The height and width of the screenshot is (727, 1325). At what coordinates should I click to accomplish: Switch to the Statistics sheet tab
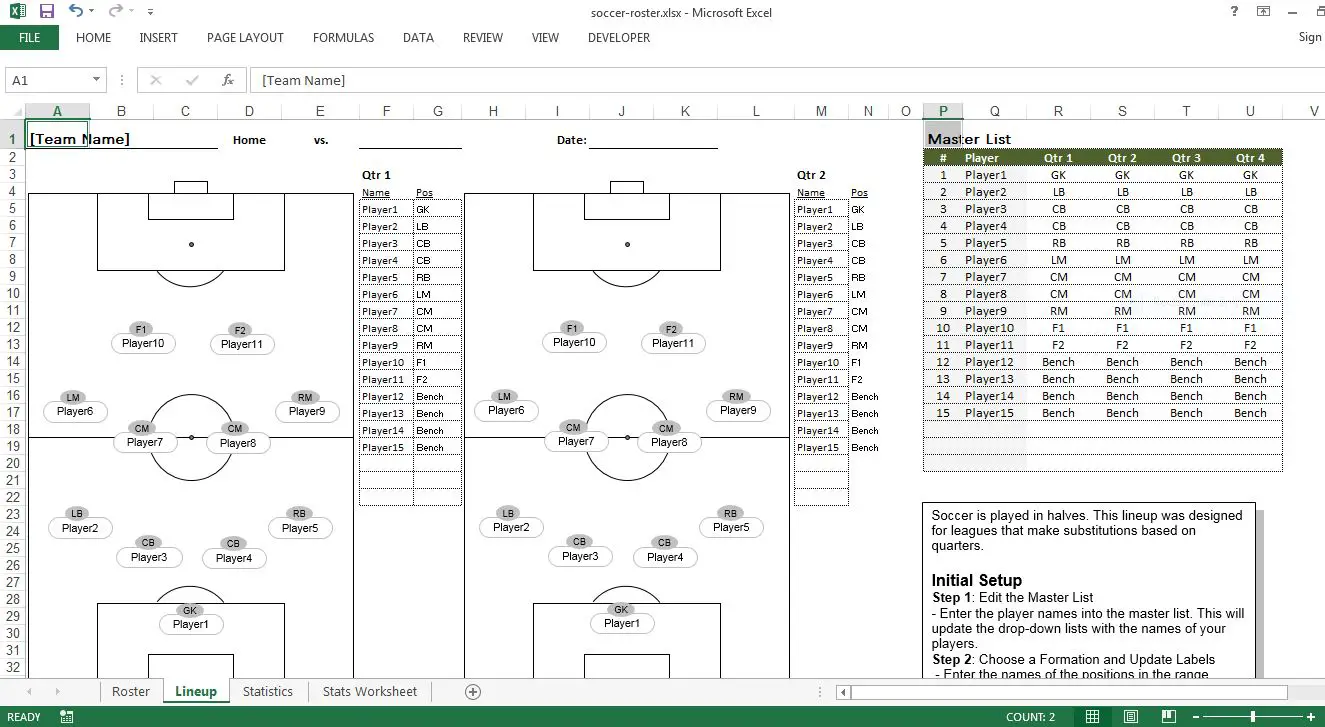click(268, 691)
